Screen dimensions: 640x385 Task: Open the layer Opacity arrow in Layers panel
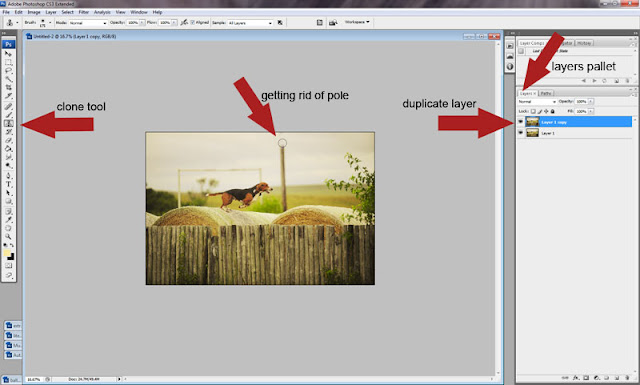point(591,101)
